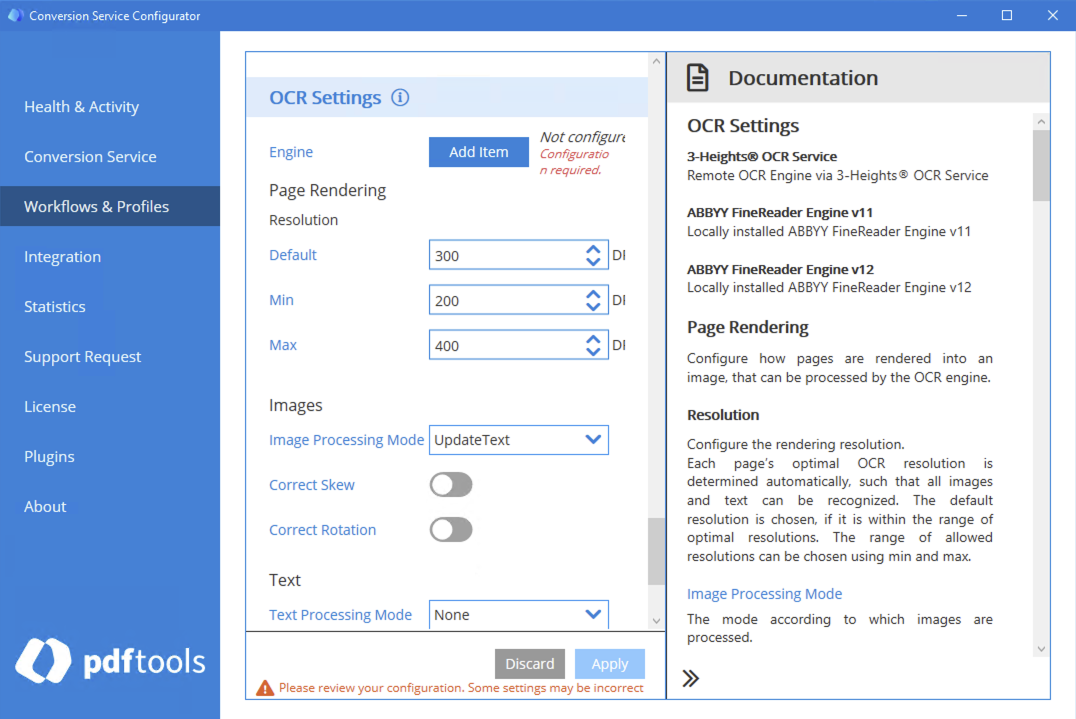
Task: Click settings panel scroll down arrow
Action: (656, 621)
